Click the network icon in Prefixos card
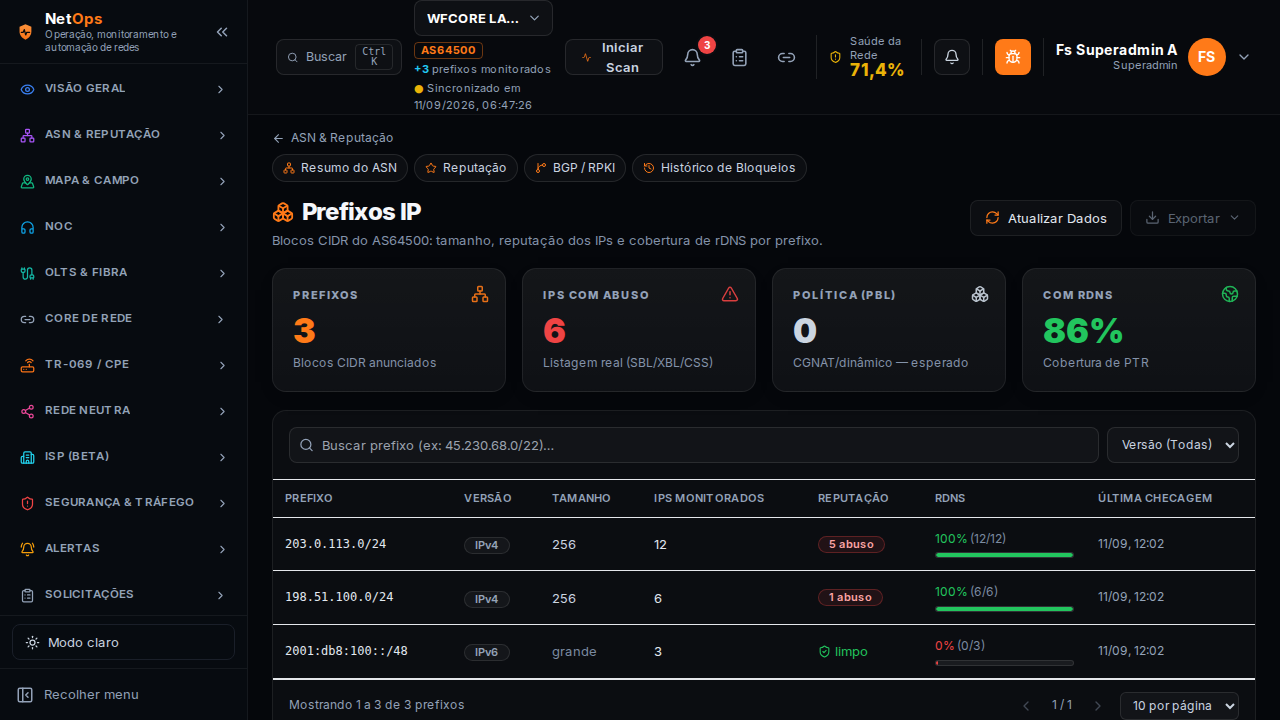This screenshot has width=1280, height=720. point(480,294)
